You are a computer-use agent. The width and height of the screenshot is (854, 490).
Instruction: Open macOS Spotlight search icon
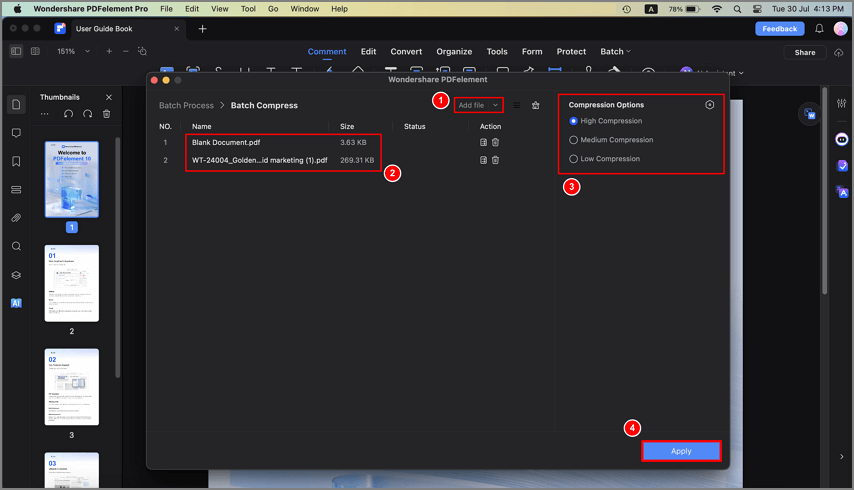737,9
